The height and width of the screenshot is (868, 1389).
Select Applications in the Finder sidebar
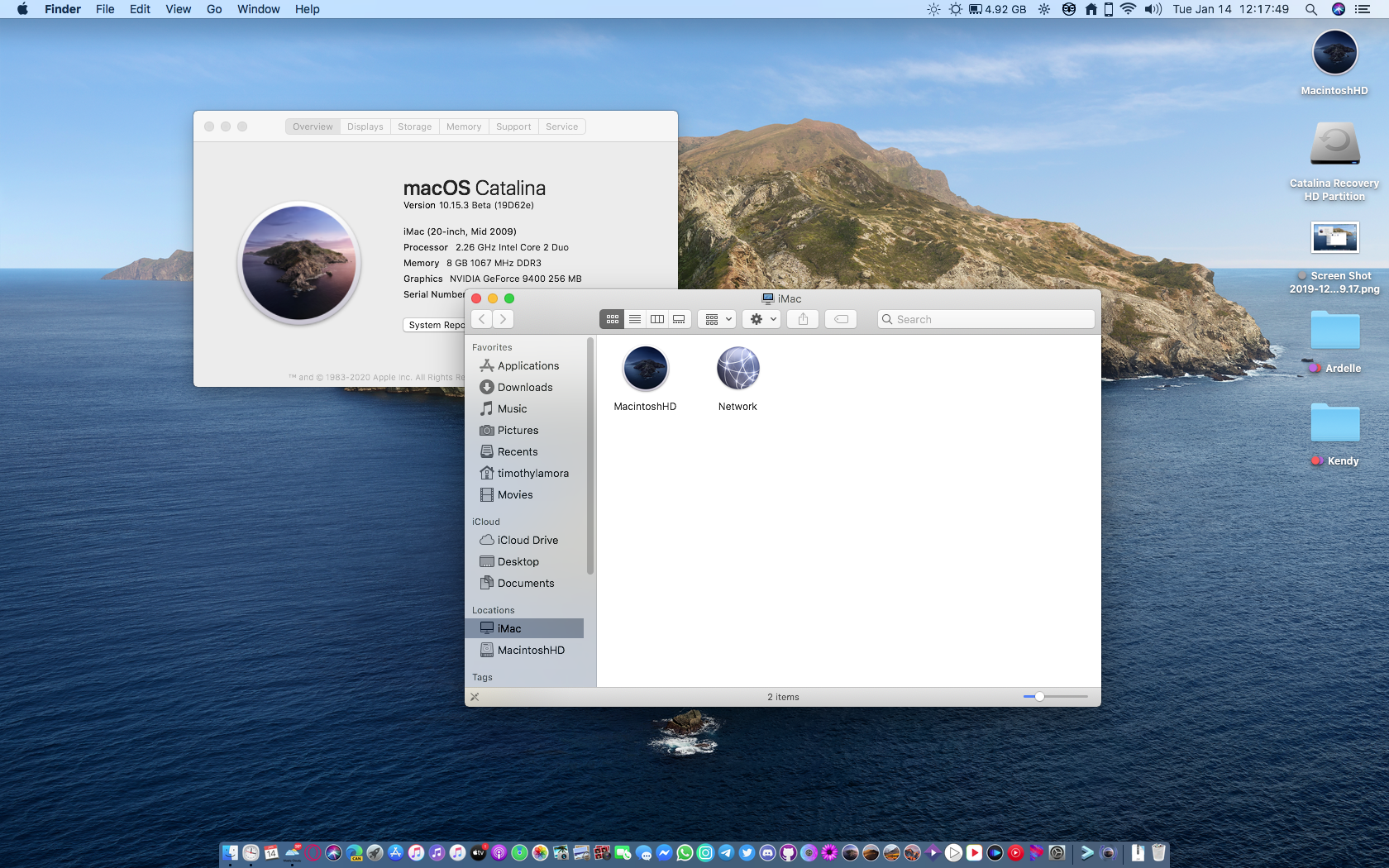click(x=527, y=366)
